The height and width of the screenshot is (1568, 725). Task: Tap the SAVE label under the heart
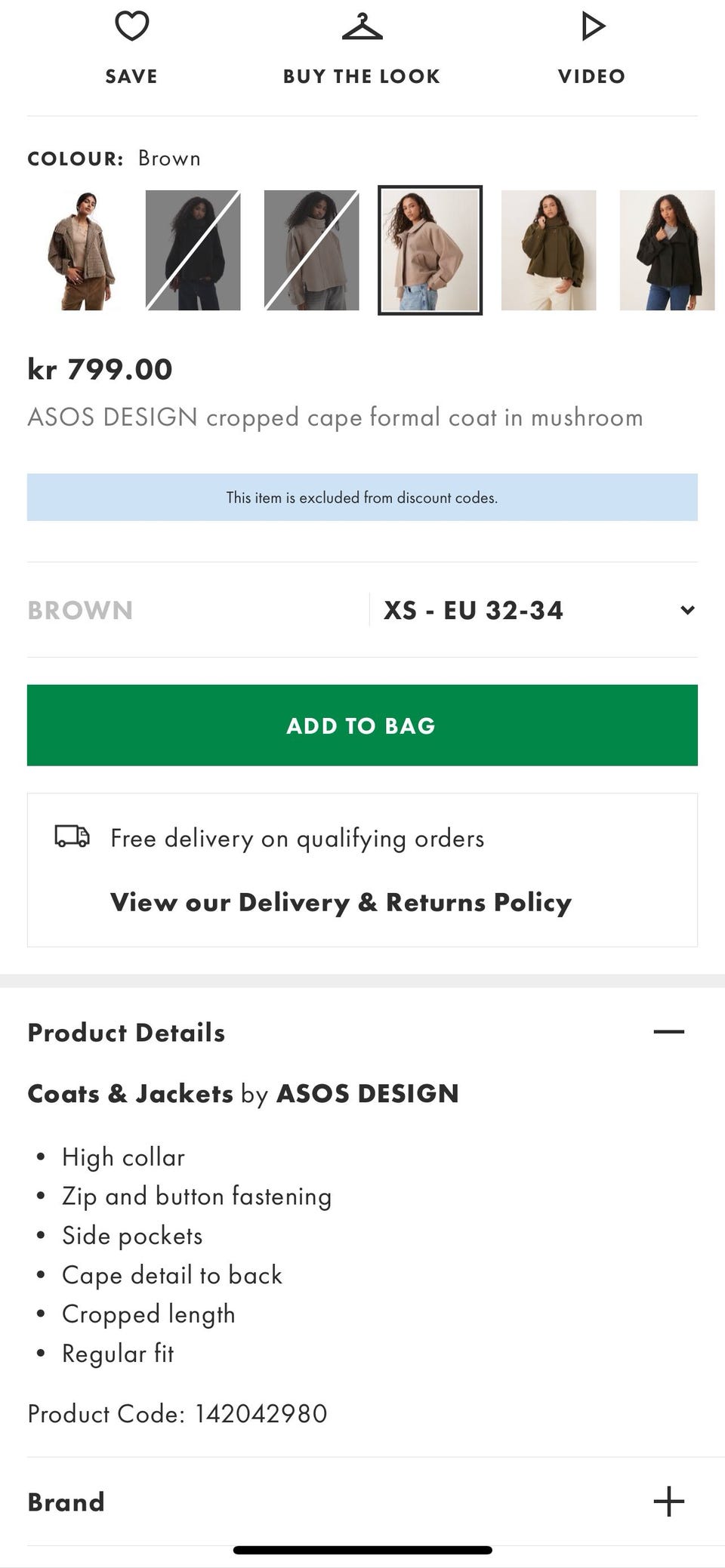coord(131,76)
